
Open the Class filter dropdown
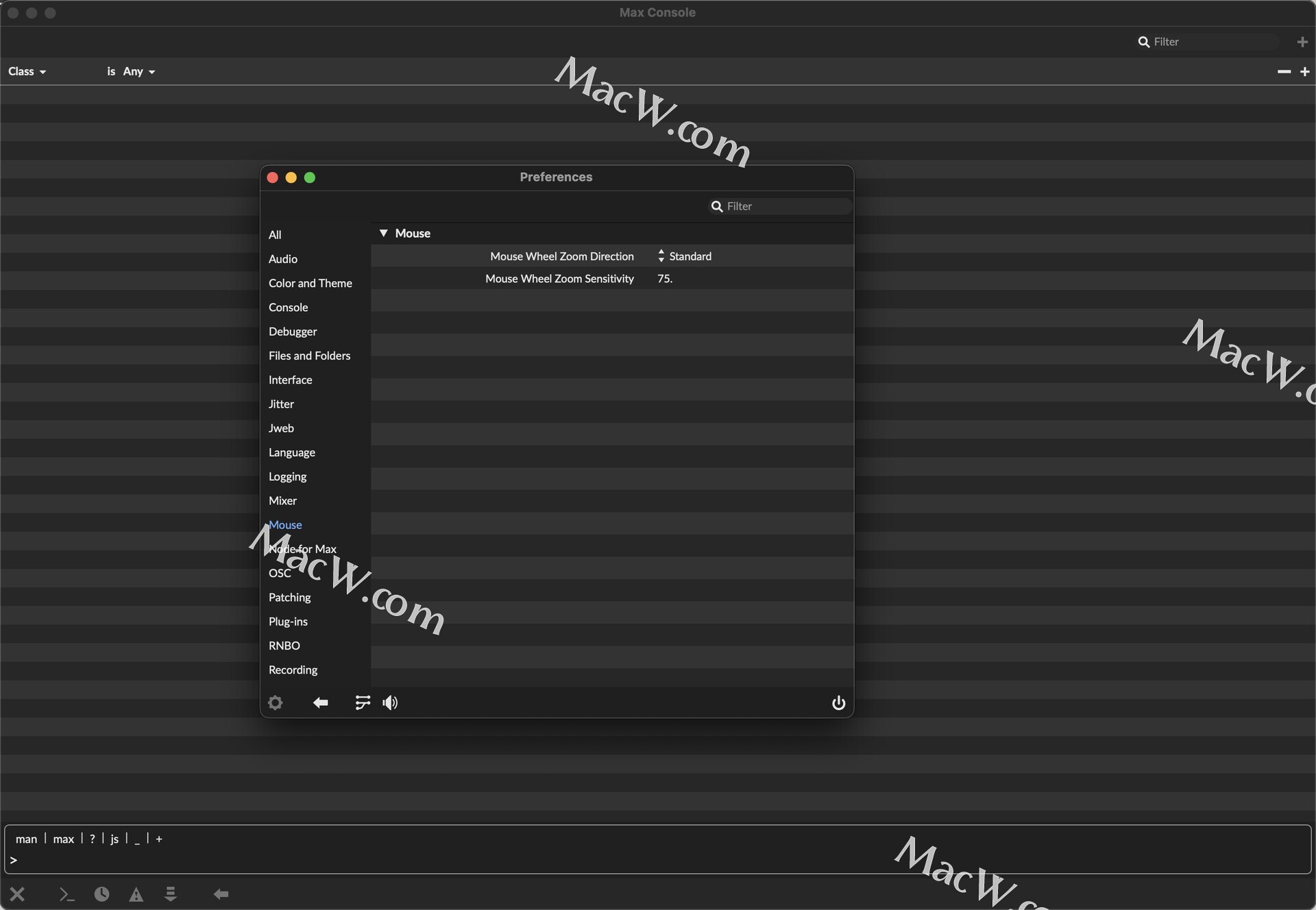pos(27,71)
